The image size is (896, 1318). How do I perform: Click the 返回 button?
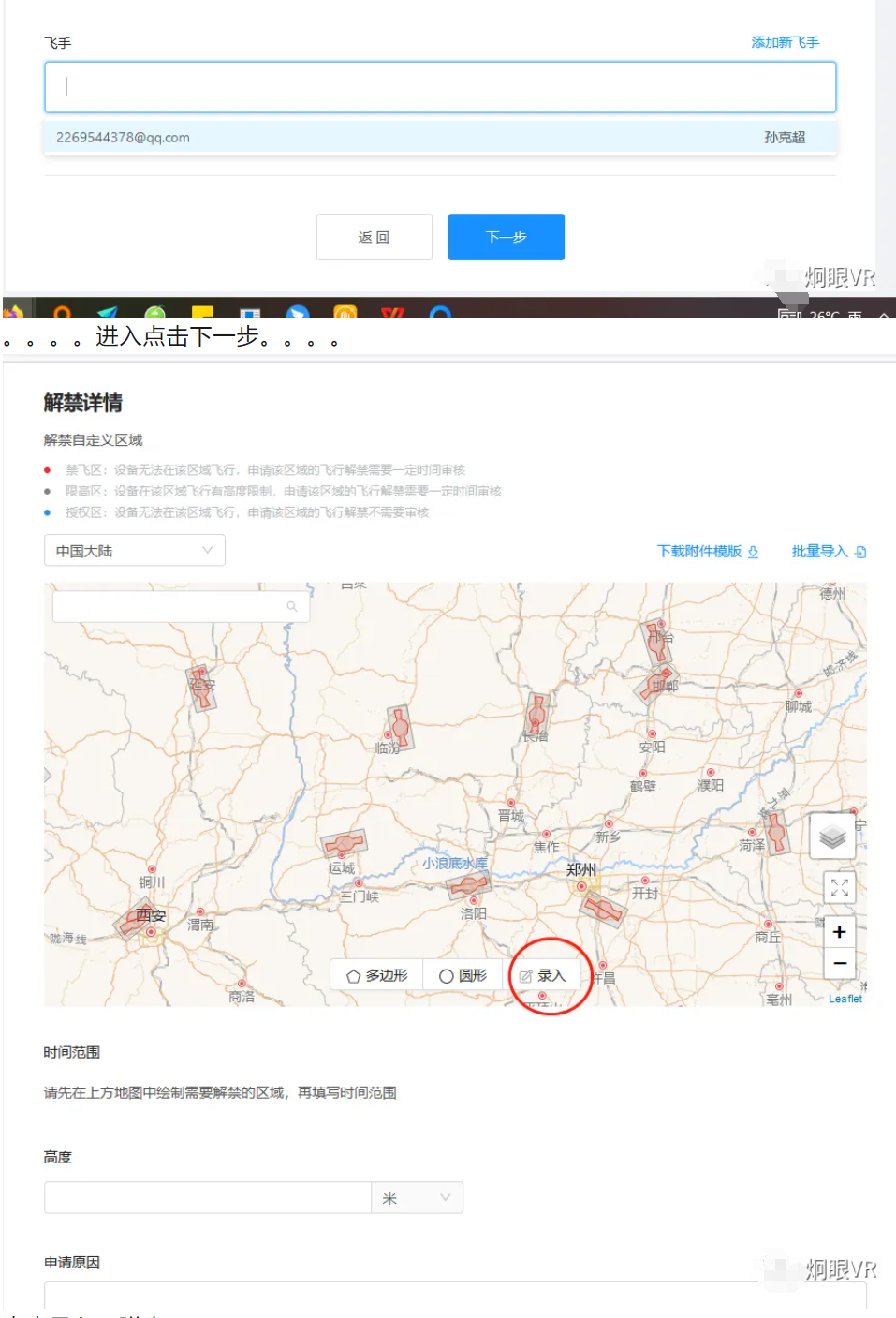coord(374,237)
